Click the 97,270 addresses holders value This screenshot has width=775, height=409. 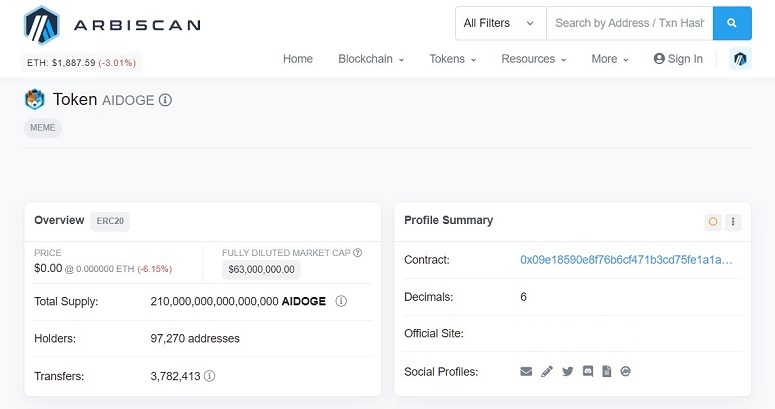pos(195,339)
